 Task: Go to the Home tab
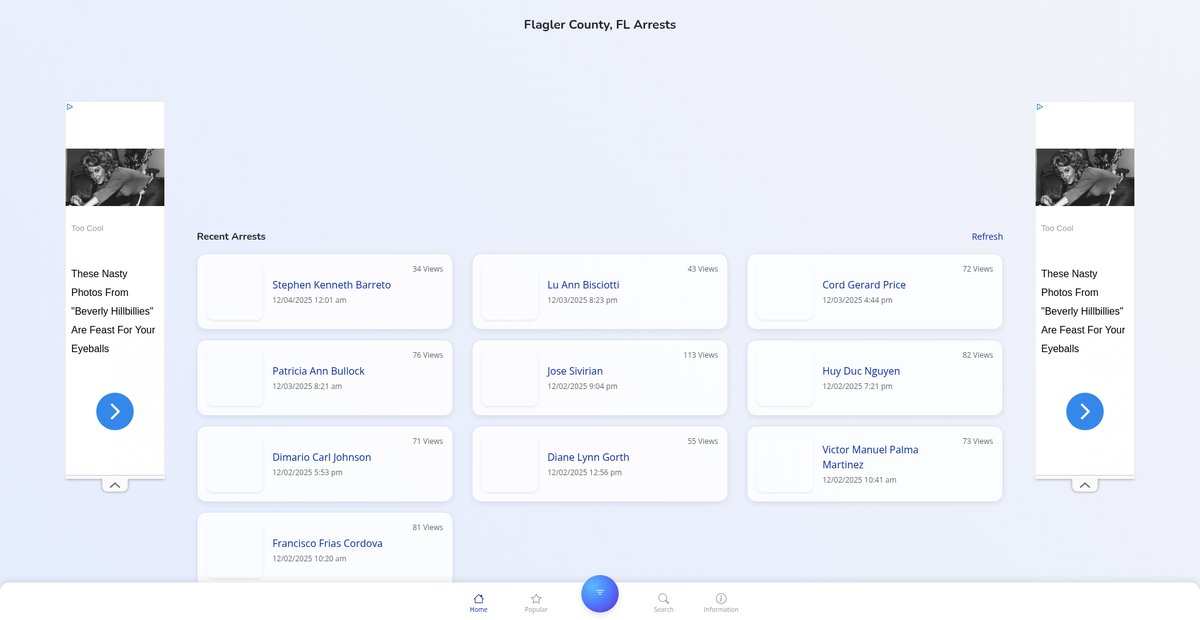[x=479, y=602]
